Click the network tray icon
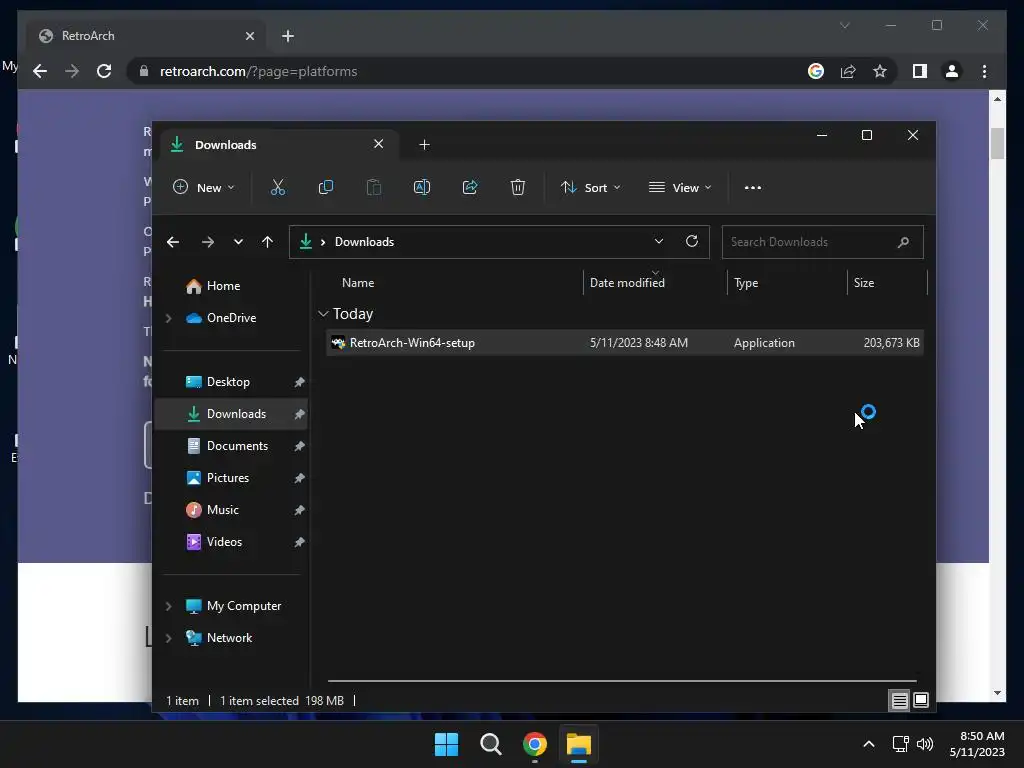The height and width of the screenshot is (768, 1024). [x=901, y=744]
